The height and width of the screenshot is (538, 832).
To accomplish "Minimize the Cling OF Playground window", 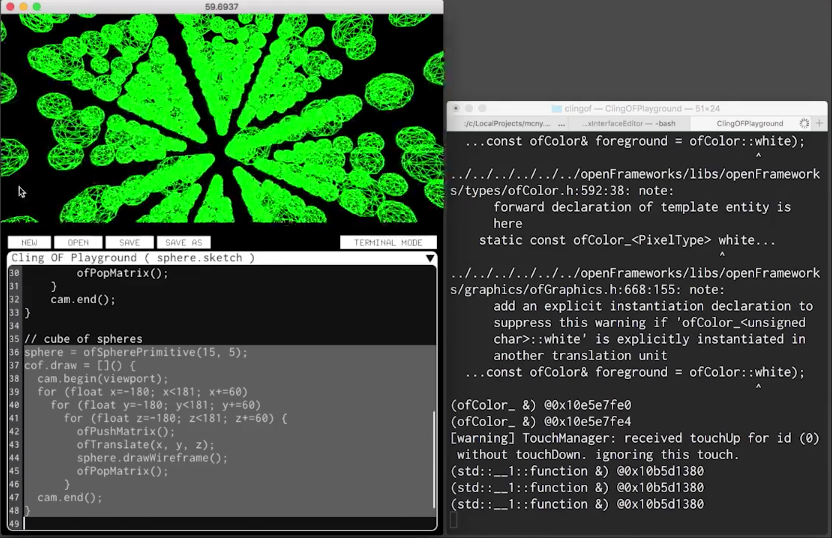I will [x=23, y=7].
